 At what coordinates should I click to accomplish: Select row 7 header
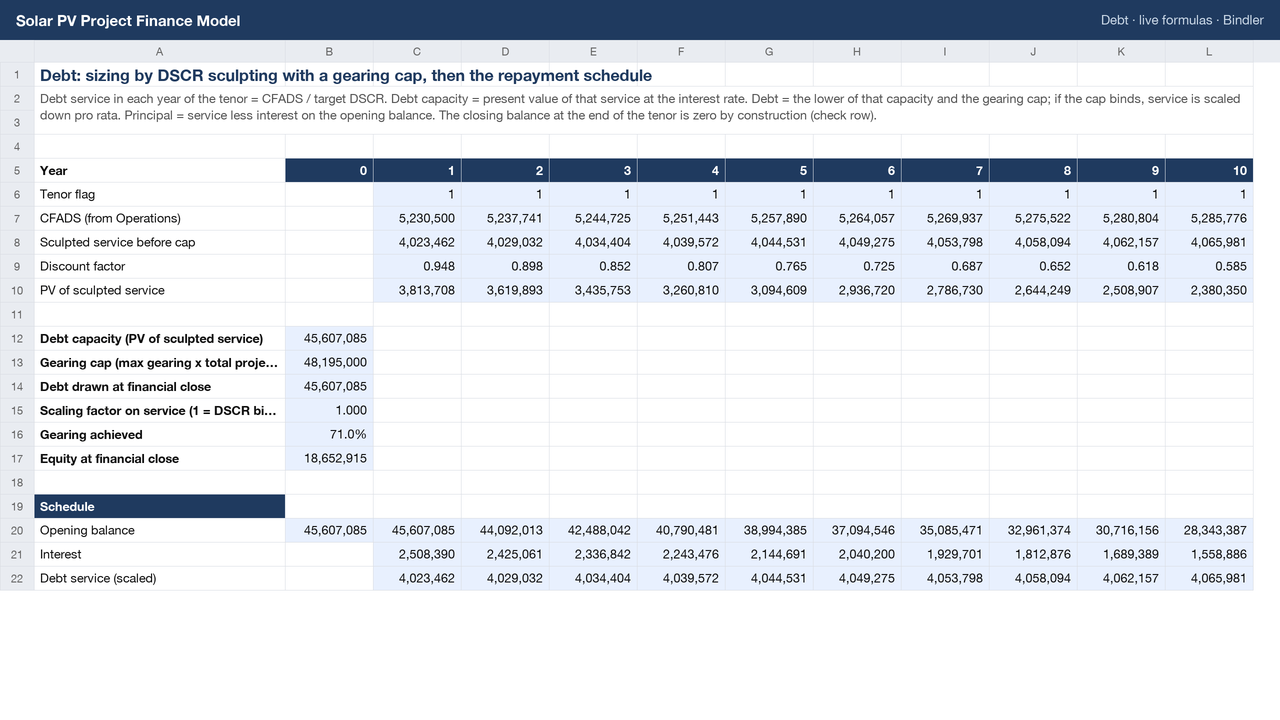pyautogui.click(x=17, y=218)
